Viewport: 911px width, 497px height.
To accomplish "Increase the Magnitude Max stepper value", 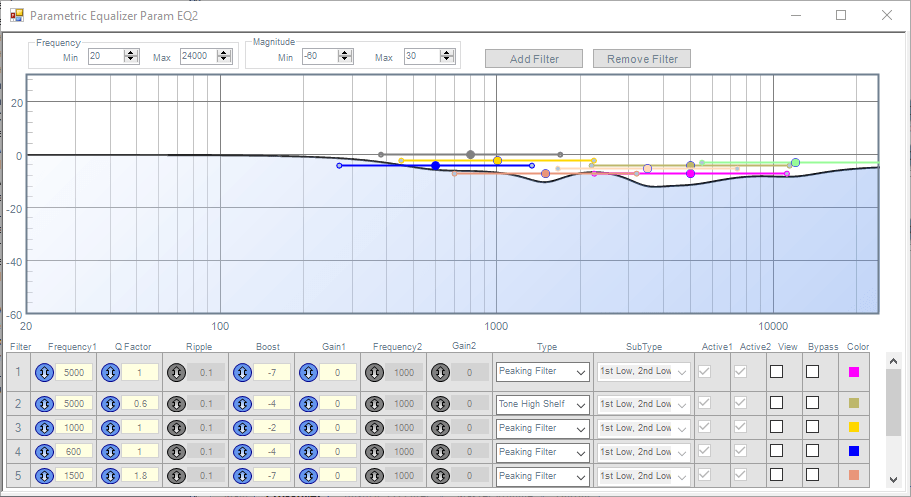I will tap(447, 53).
